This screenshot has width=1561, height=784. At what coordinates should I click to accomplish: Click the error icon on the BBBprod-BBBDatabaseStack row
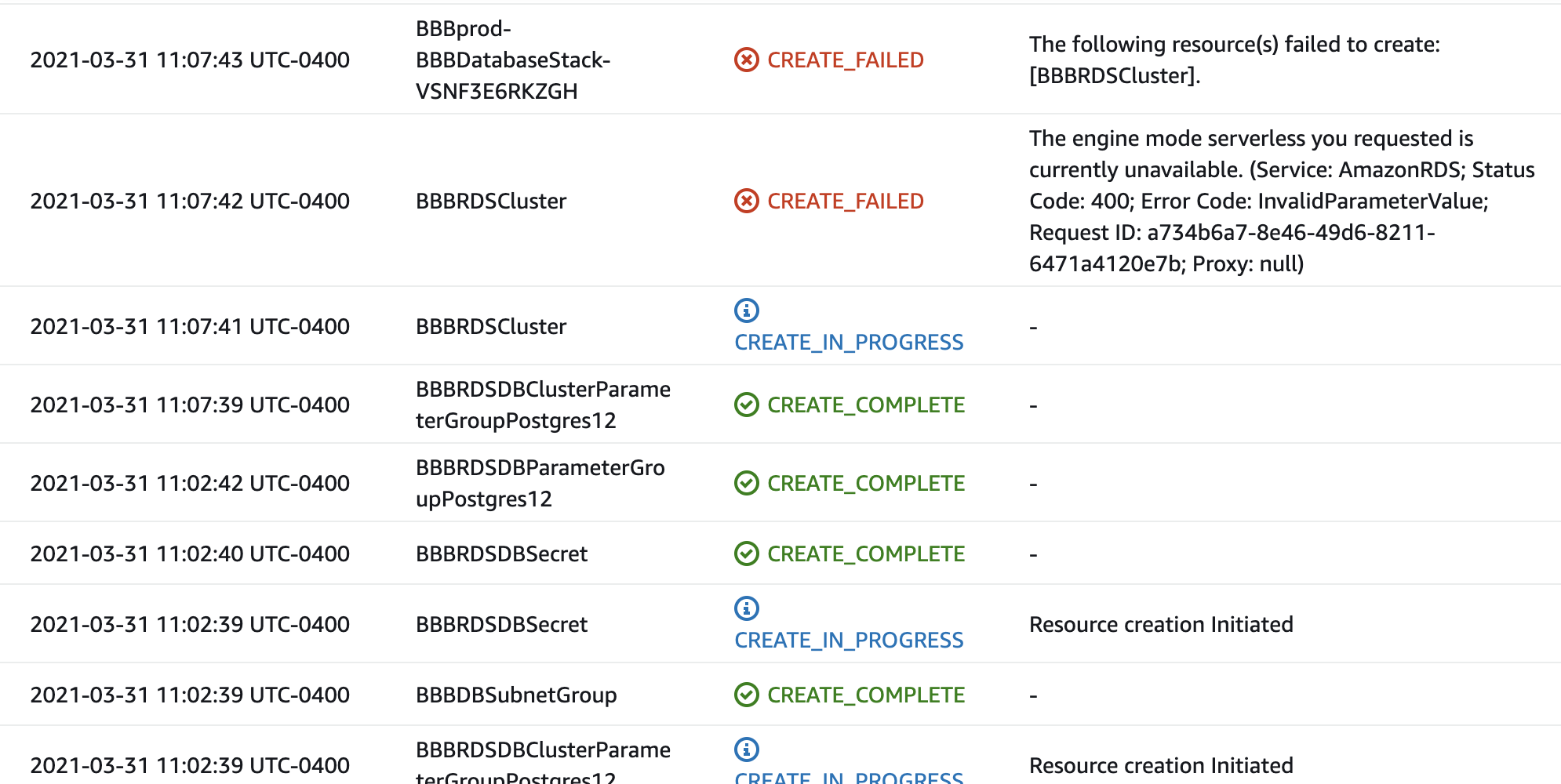pyautogui.click(x=745, y=60)
